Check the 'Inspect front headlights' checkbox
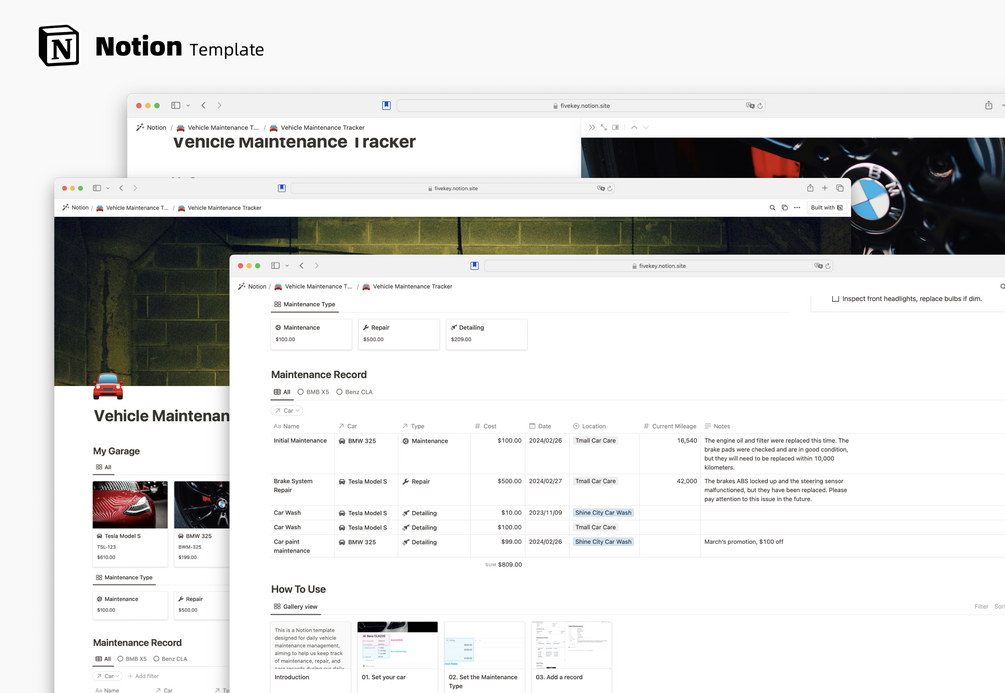 coord(835,299)
